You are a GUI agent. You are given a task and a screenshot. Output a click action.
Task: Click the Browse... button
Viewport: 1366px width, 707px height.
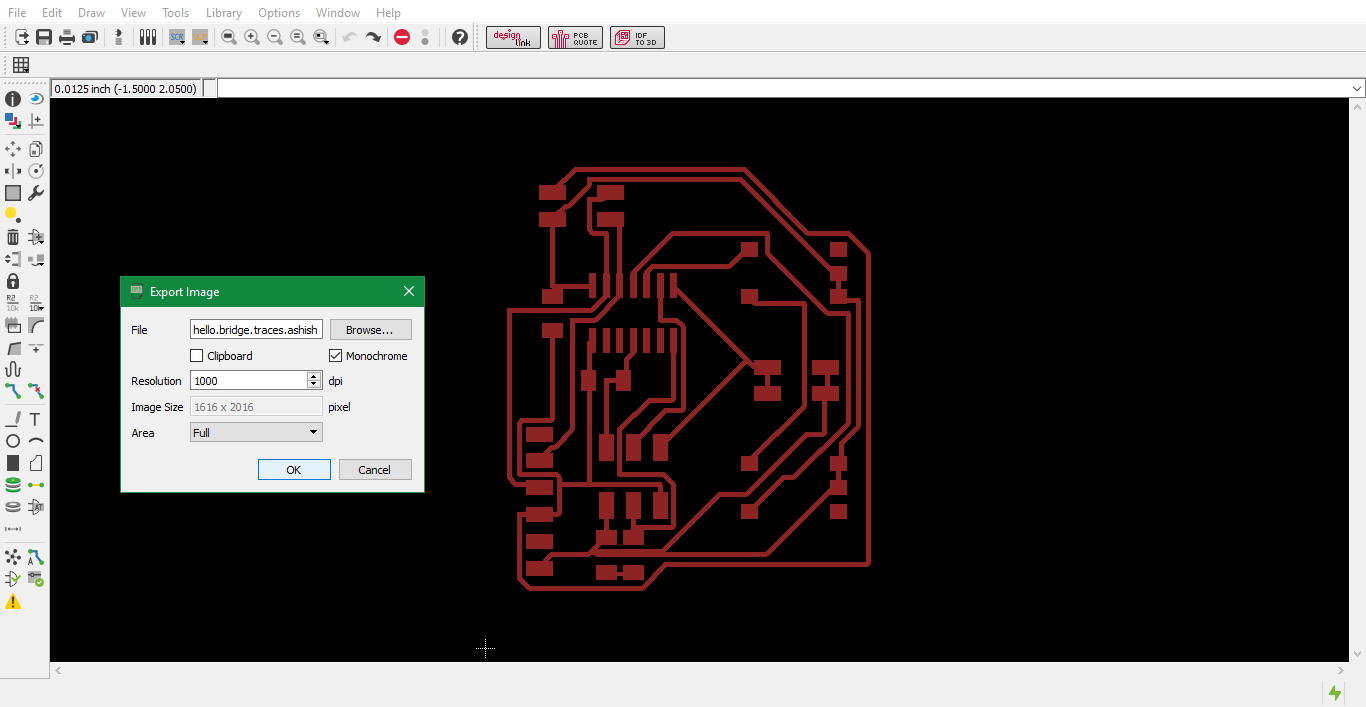(x=371, y=329)
